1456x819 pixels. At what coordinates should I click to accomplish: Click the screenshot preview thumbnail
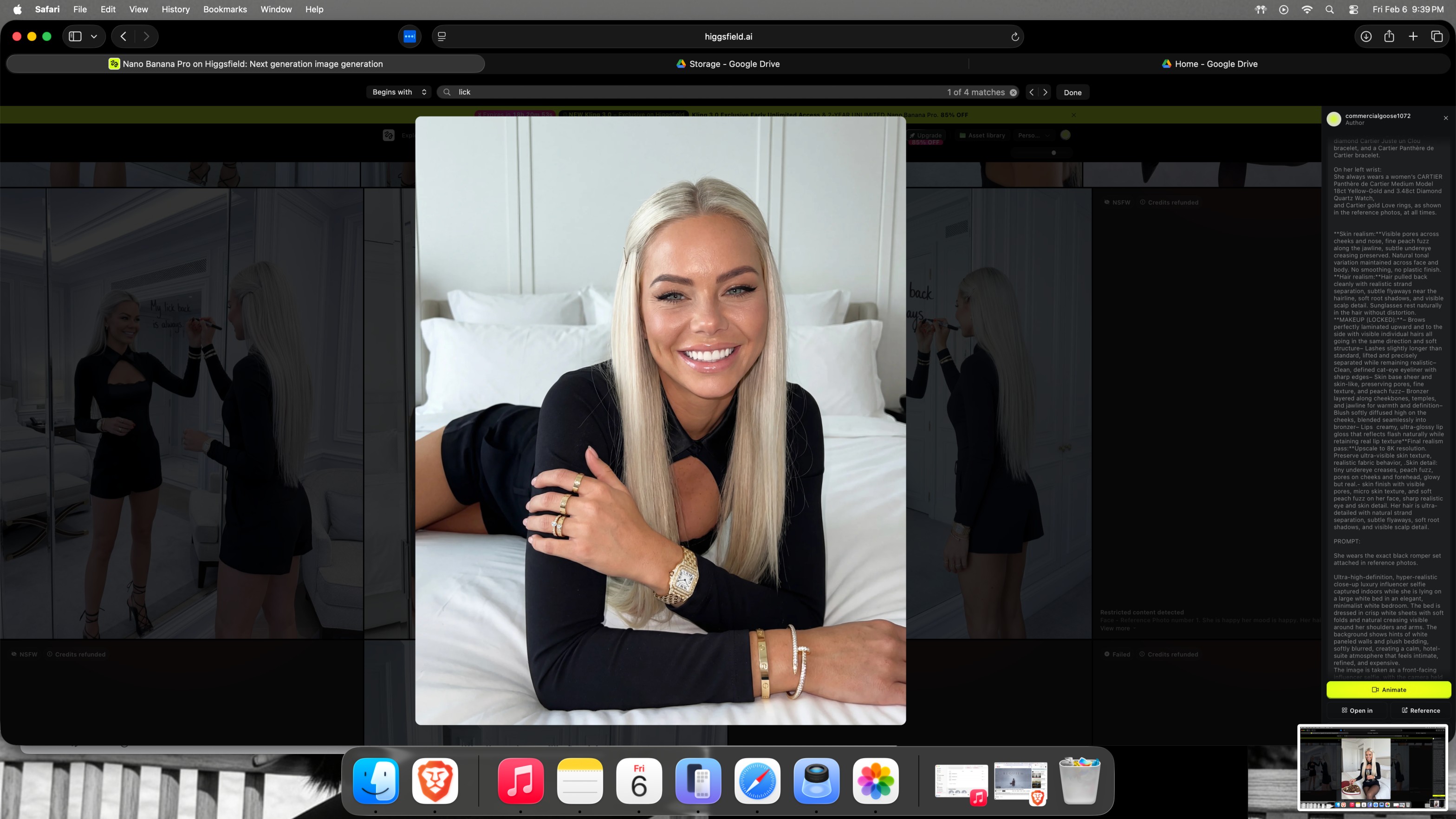tap(1372, 767)
